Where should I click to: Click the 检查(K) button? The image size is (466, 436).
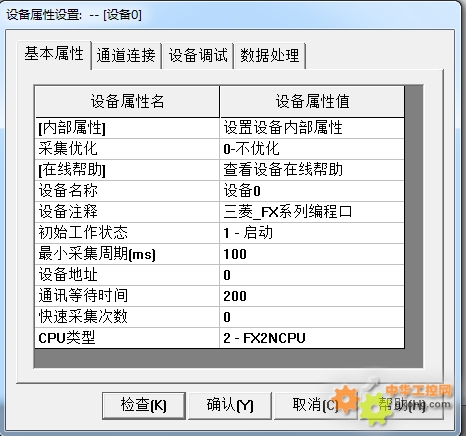tap(144, 405)
